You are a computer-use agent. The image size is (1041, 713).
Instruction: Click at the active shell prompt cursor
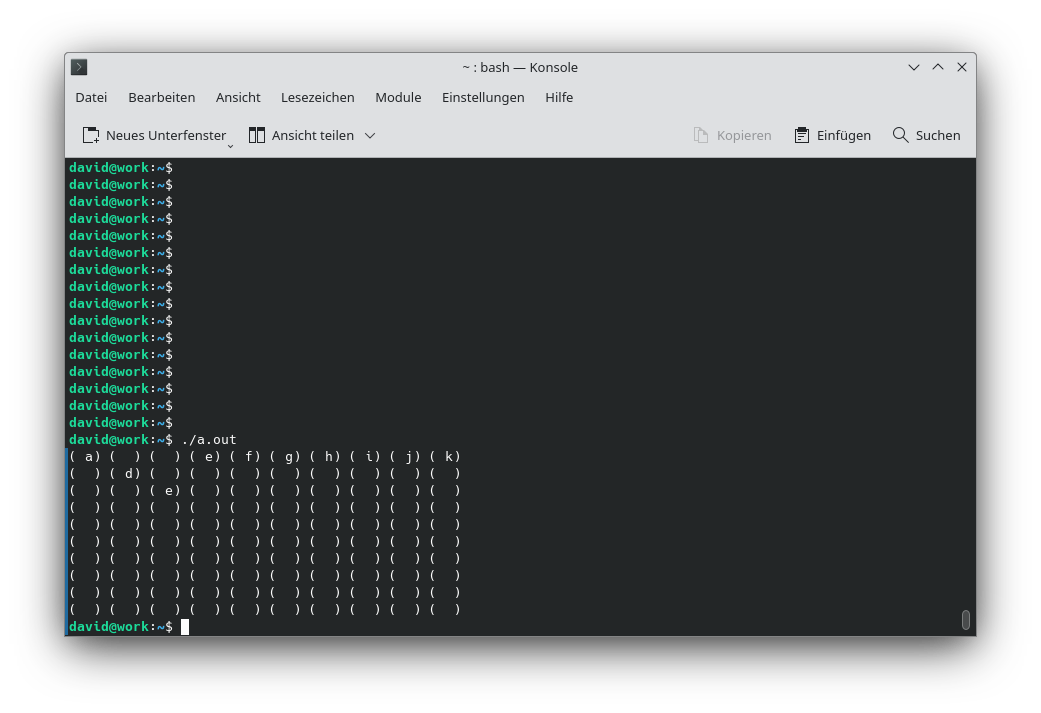[186, 626]
